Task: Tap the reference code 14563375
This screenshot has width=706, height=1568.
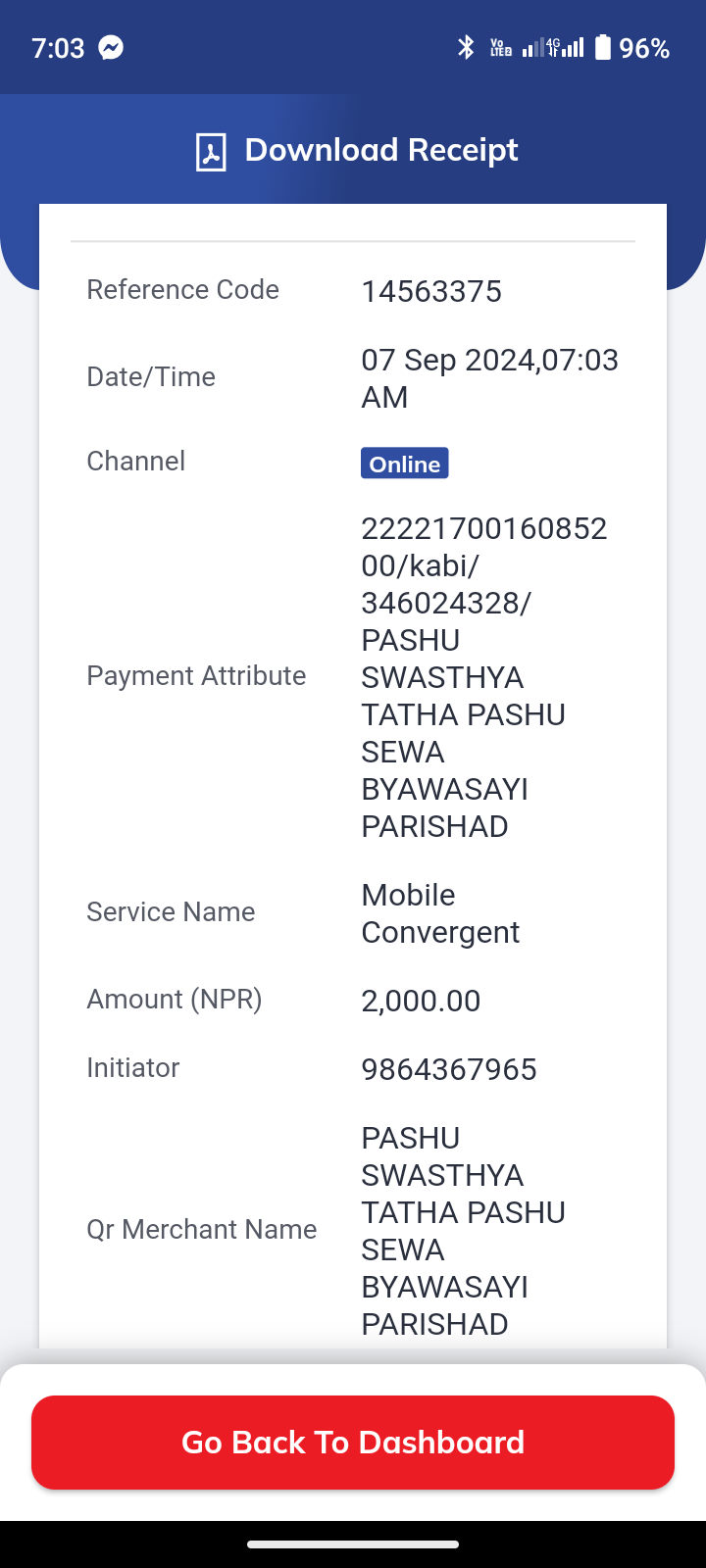Action: tap(431, 291)
